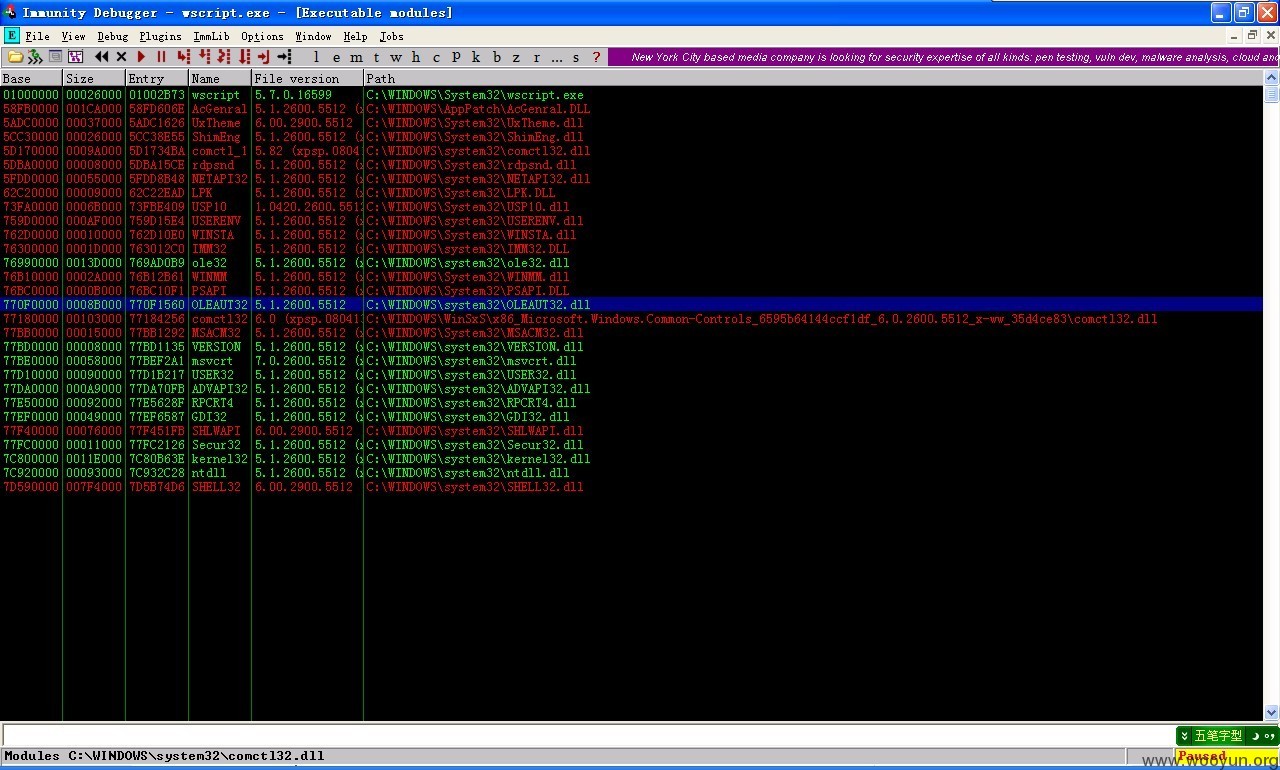Select the highlighted OLEAUT32.dll row

(631, 305)
